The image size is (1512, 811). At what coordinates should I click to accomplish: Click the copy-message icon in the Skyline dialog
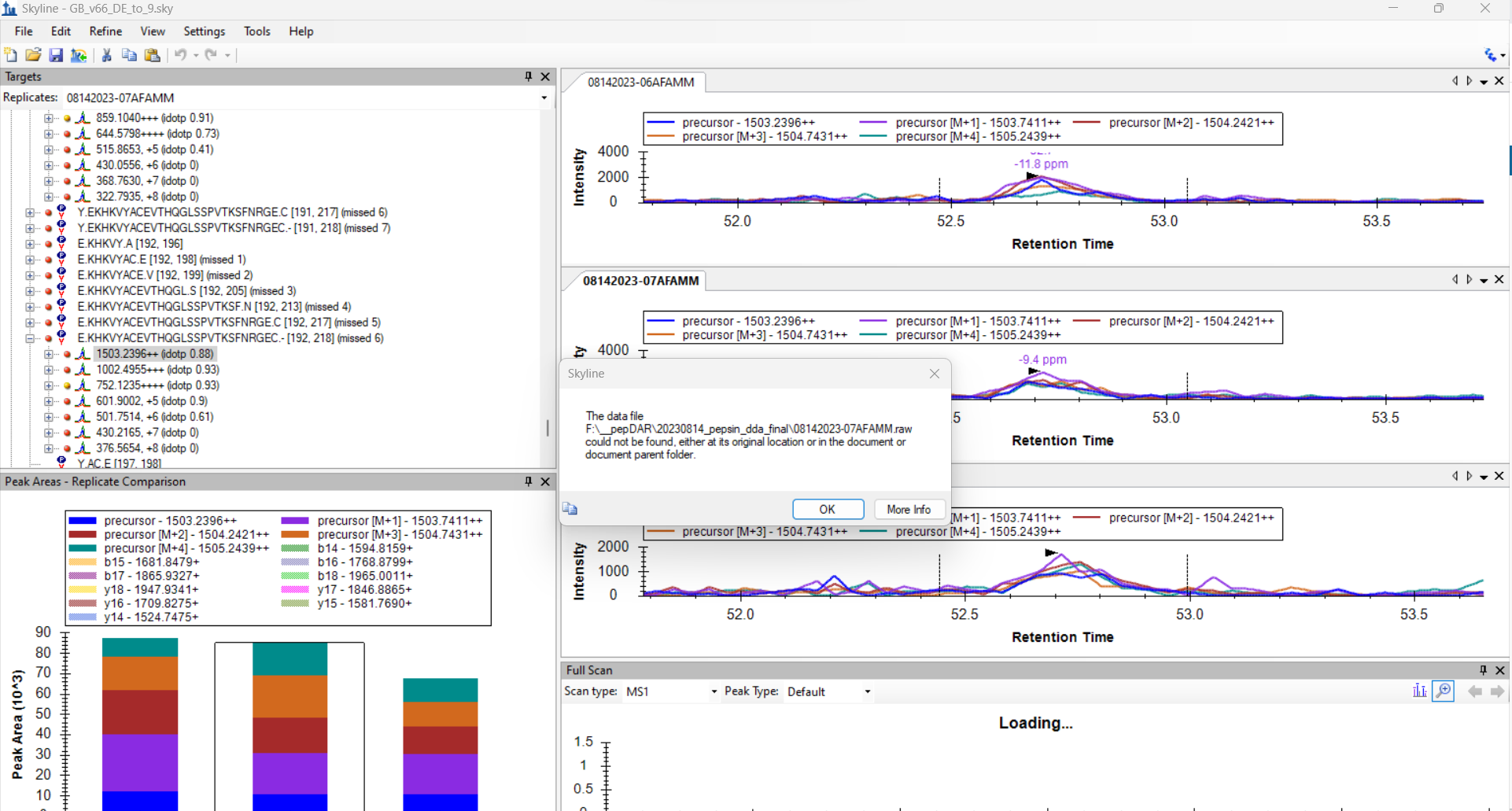coord(570,510)
